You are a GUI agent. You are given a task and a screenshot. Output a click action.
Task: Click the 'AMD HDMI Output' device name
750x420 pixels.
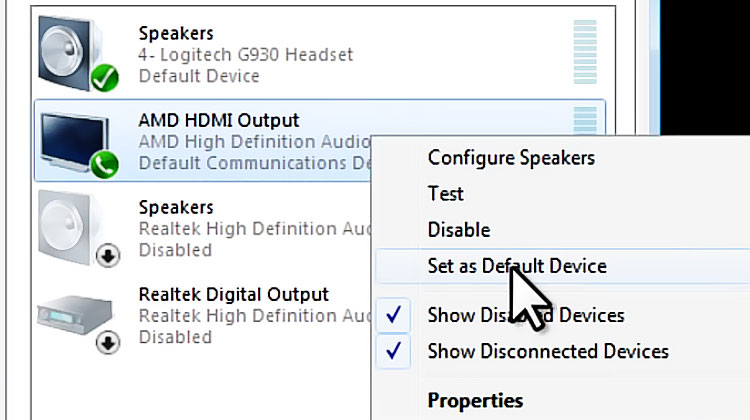coord(219,120)
